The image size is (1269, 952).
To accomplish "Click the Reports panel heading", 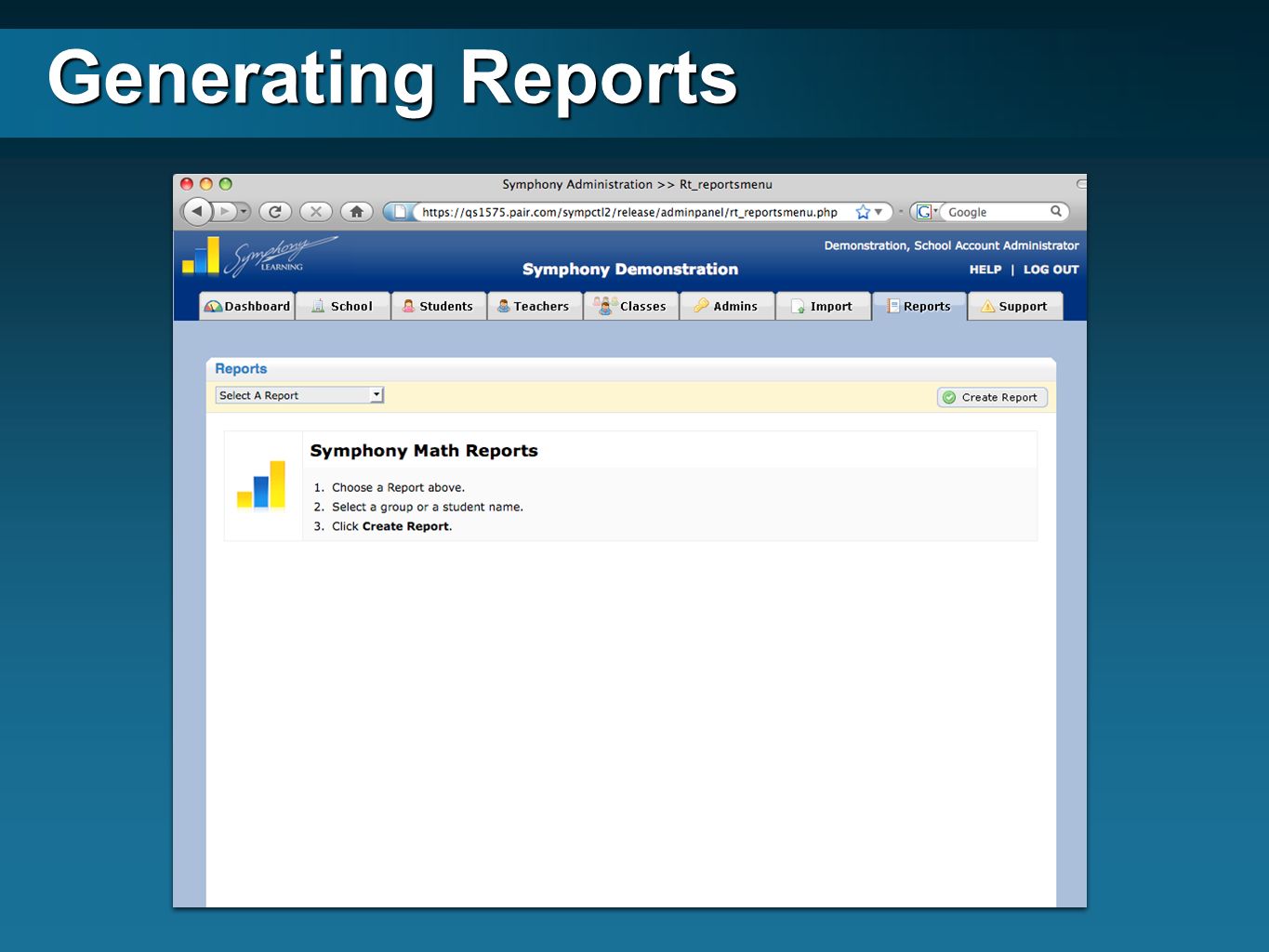I will [x=241, y=369].
